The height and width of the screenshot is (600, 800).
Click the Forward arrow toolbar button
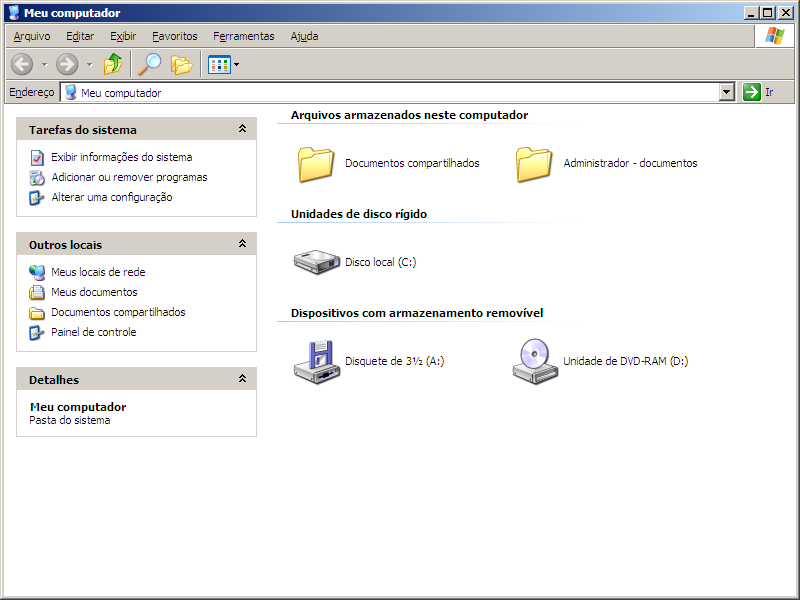click(67, 65)
